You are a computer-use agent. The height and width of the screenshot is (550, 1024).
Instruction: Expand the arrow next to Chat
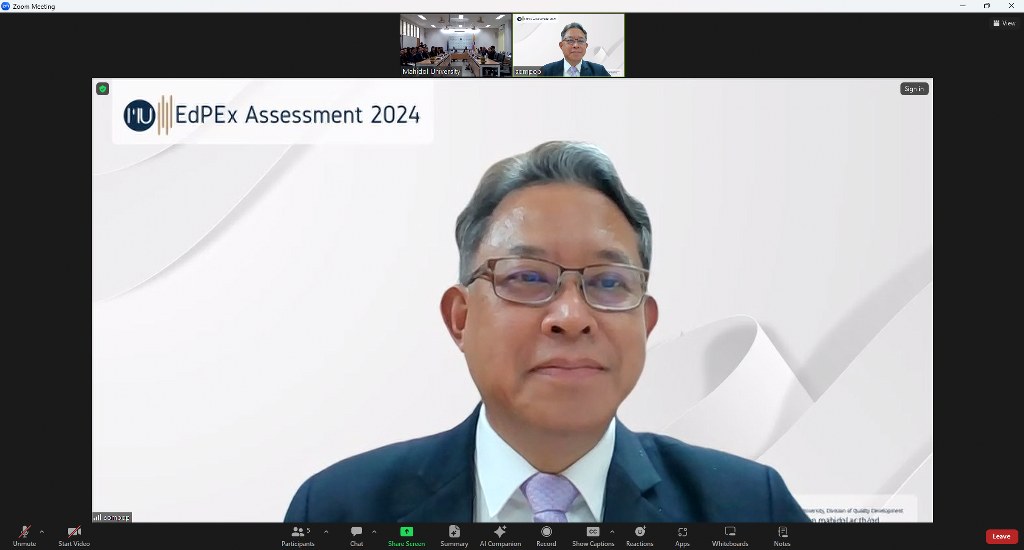point(374,531)
